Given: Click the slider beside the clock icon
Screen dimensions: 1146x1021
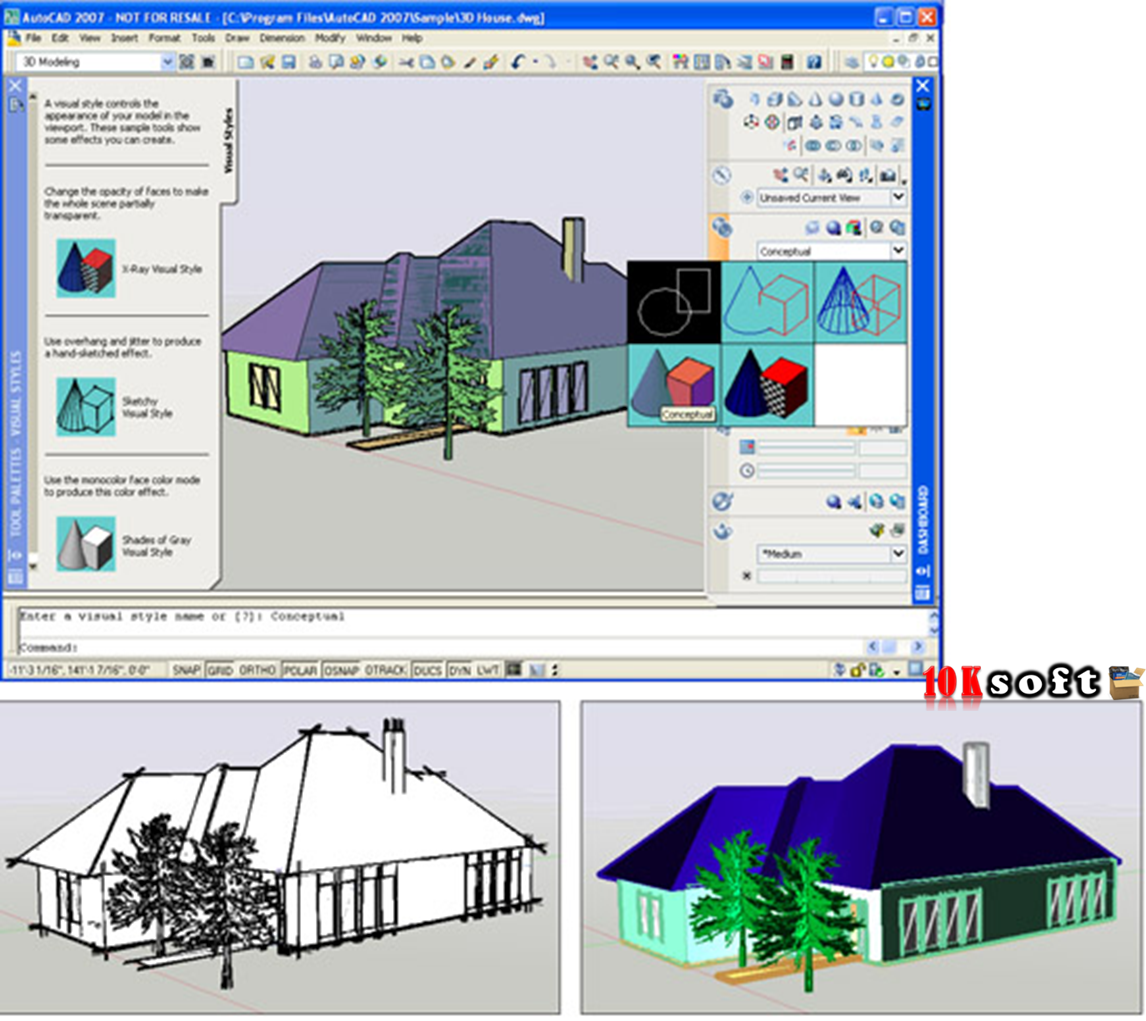Looking at the screenshot, I should tap(807, 471).
